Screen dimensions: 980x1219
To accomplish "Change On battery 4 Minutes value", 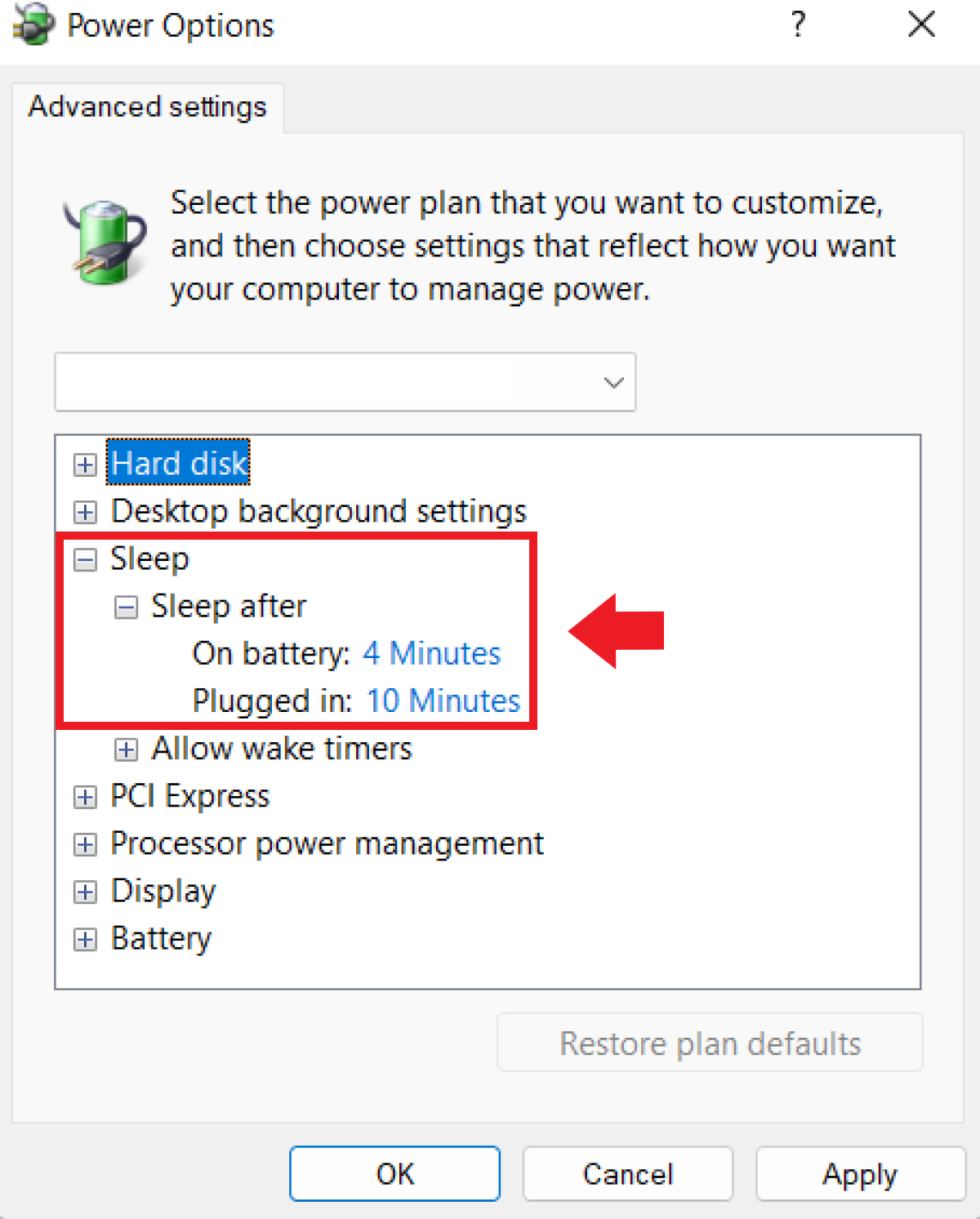I will (x=431, y=653).
